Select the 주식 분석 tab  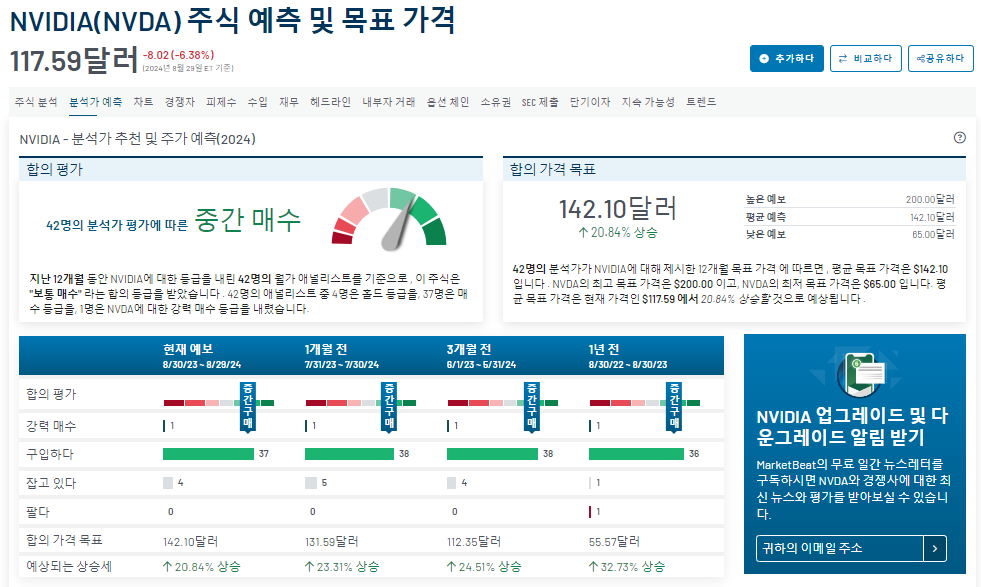tap(35, 101)
